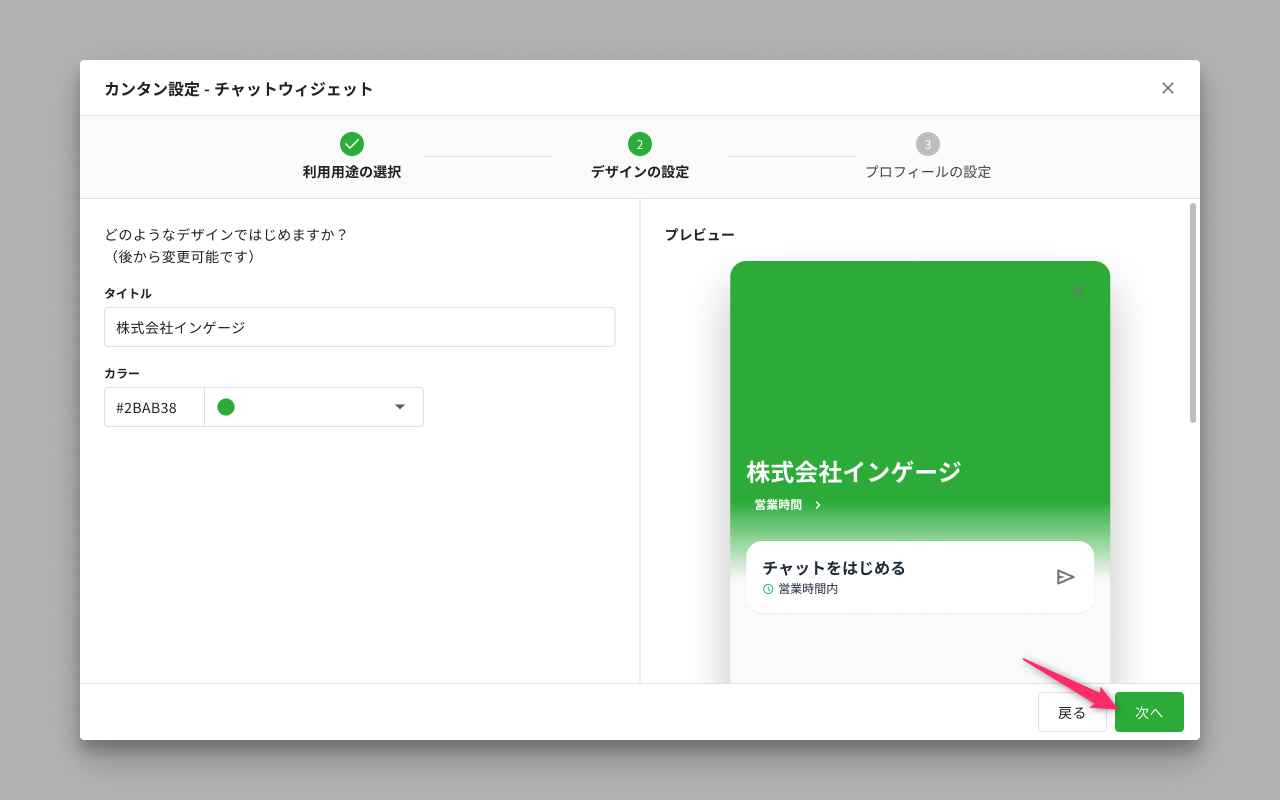Click the clock icon beside 営業時間内
1280x800 pixels.
coord(768,589)
